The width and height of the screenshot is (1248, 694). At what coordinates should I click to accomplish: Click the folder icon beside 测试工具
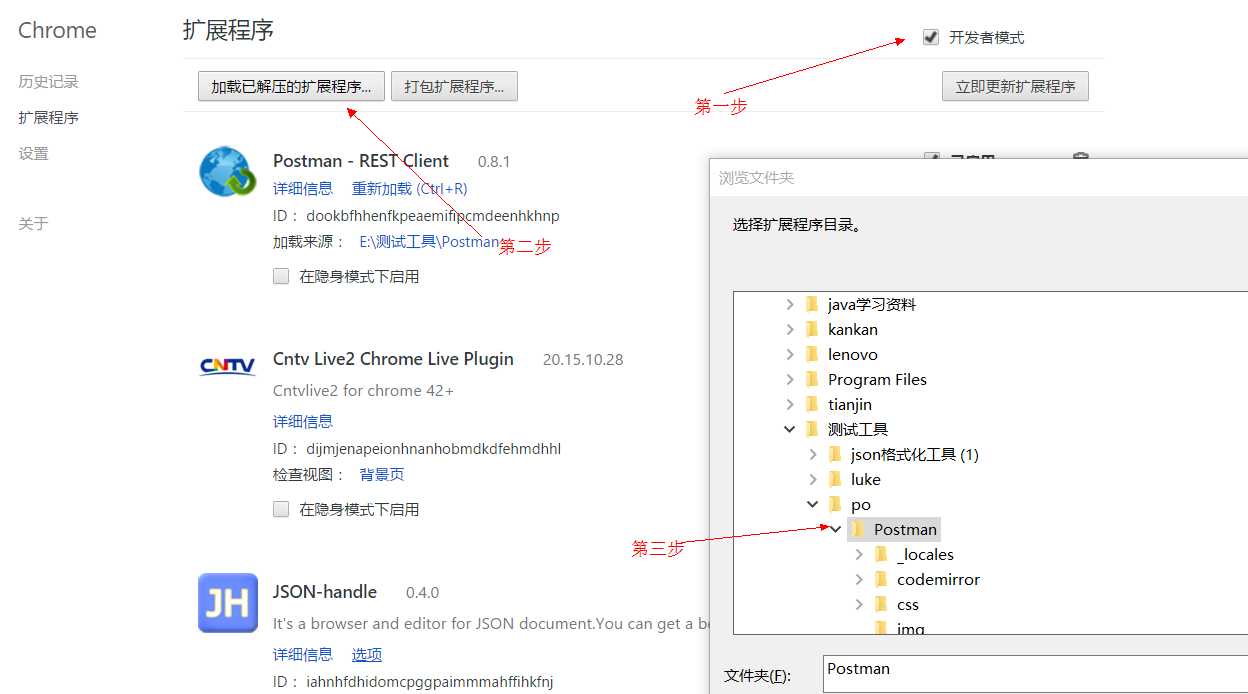(812, 429)
